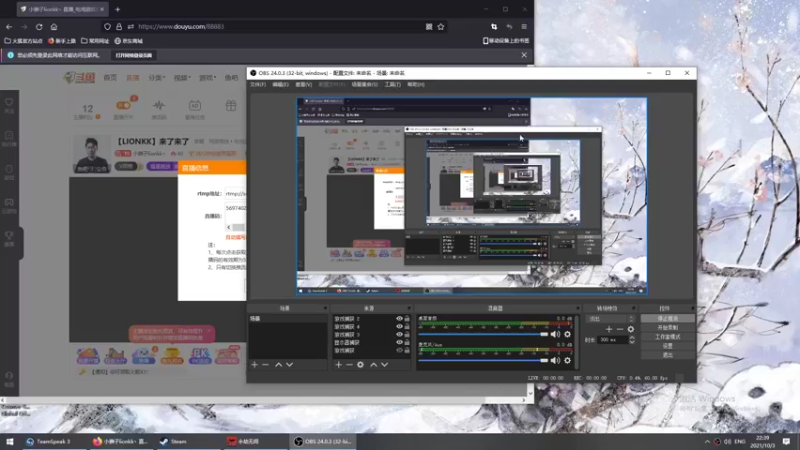Show the hidden last 窗口捕获 source

(399, 351)
